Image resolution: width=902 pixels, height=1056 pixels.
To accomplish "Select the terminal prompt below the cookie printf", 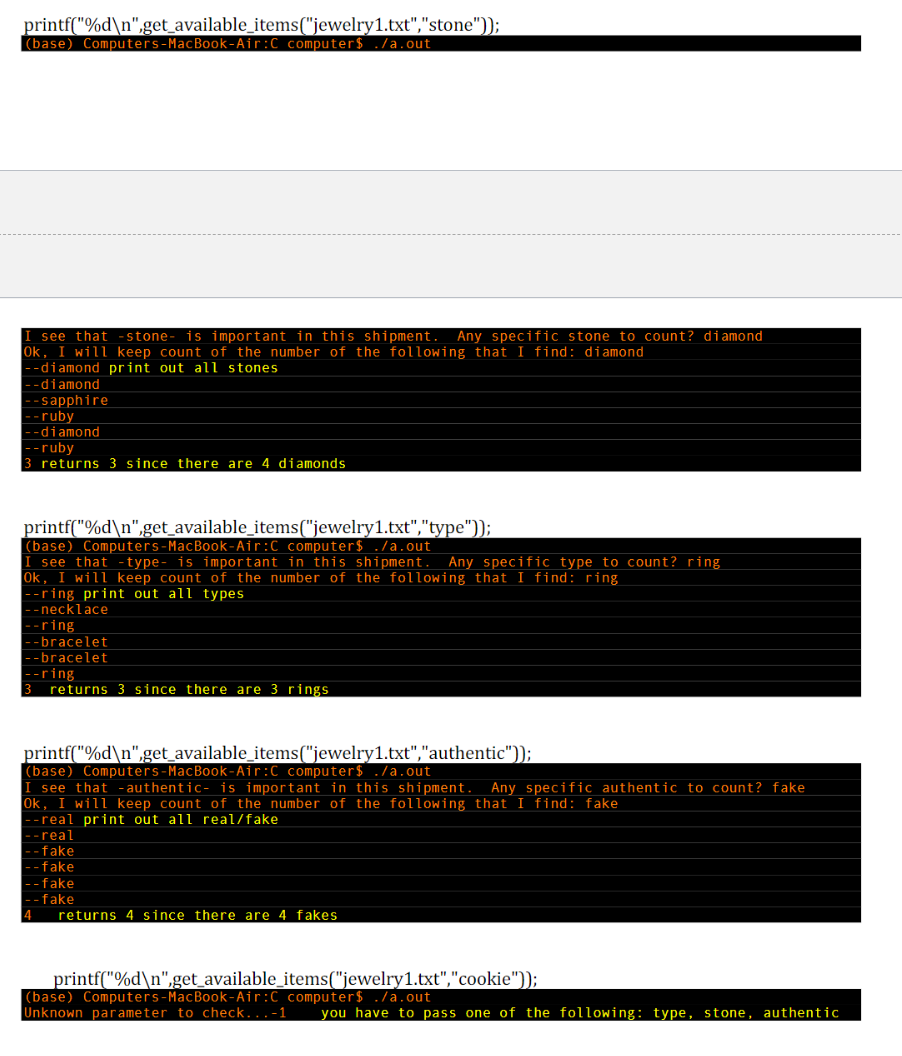I will 227,997.
